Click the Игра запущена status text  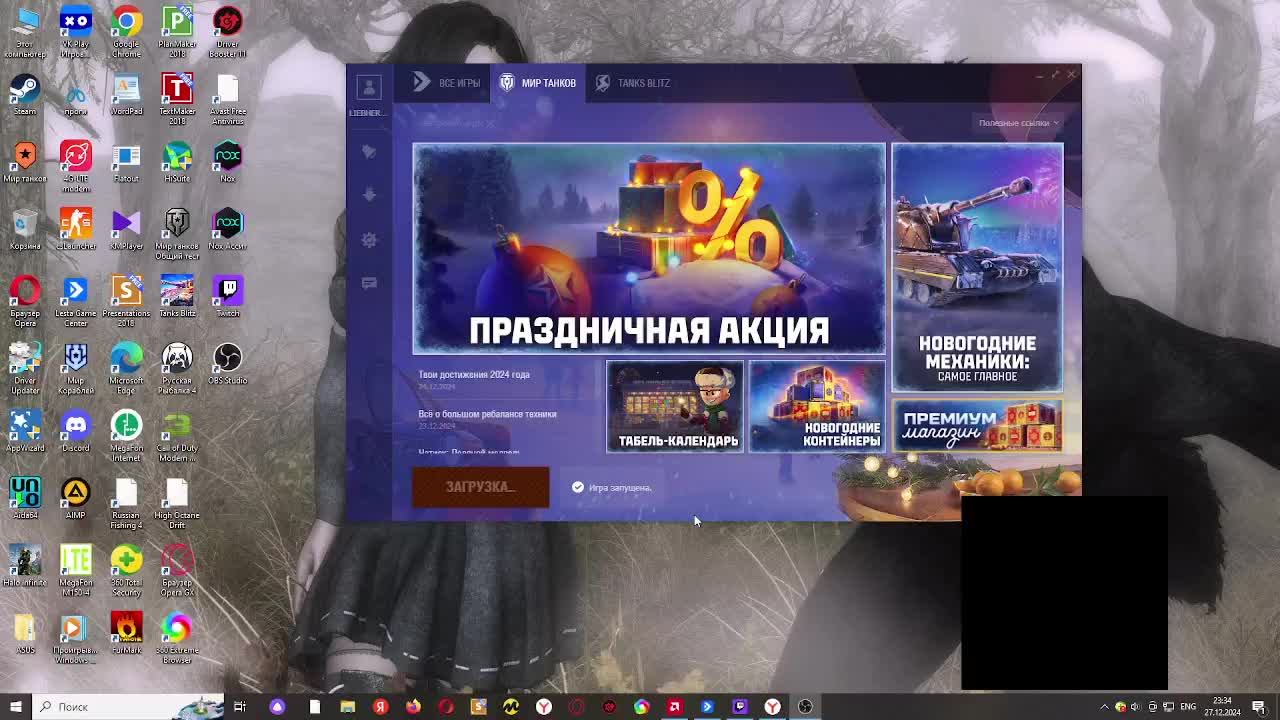(620, 488)
